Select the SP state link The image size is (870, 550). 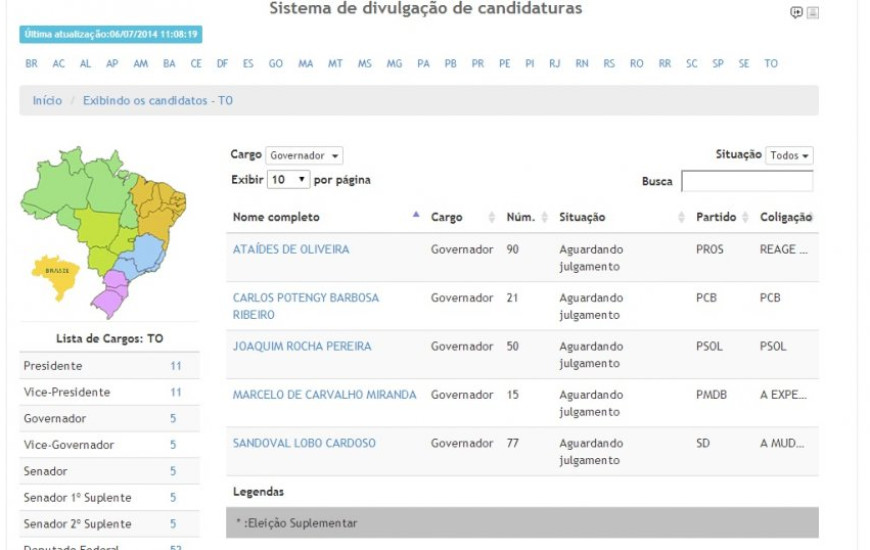coord(718,63)
